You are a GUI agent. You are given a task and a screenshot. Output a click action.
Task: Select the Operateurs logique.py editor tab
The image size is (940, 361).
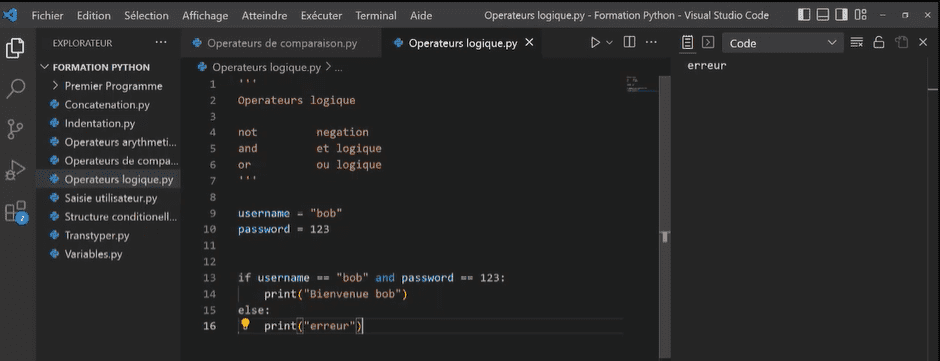coord(462,43)
